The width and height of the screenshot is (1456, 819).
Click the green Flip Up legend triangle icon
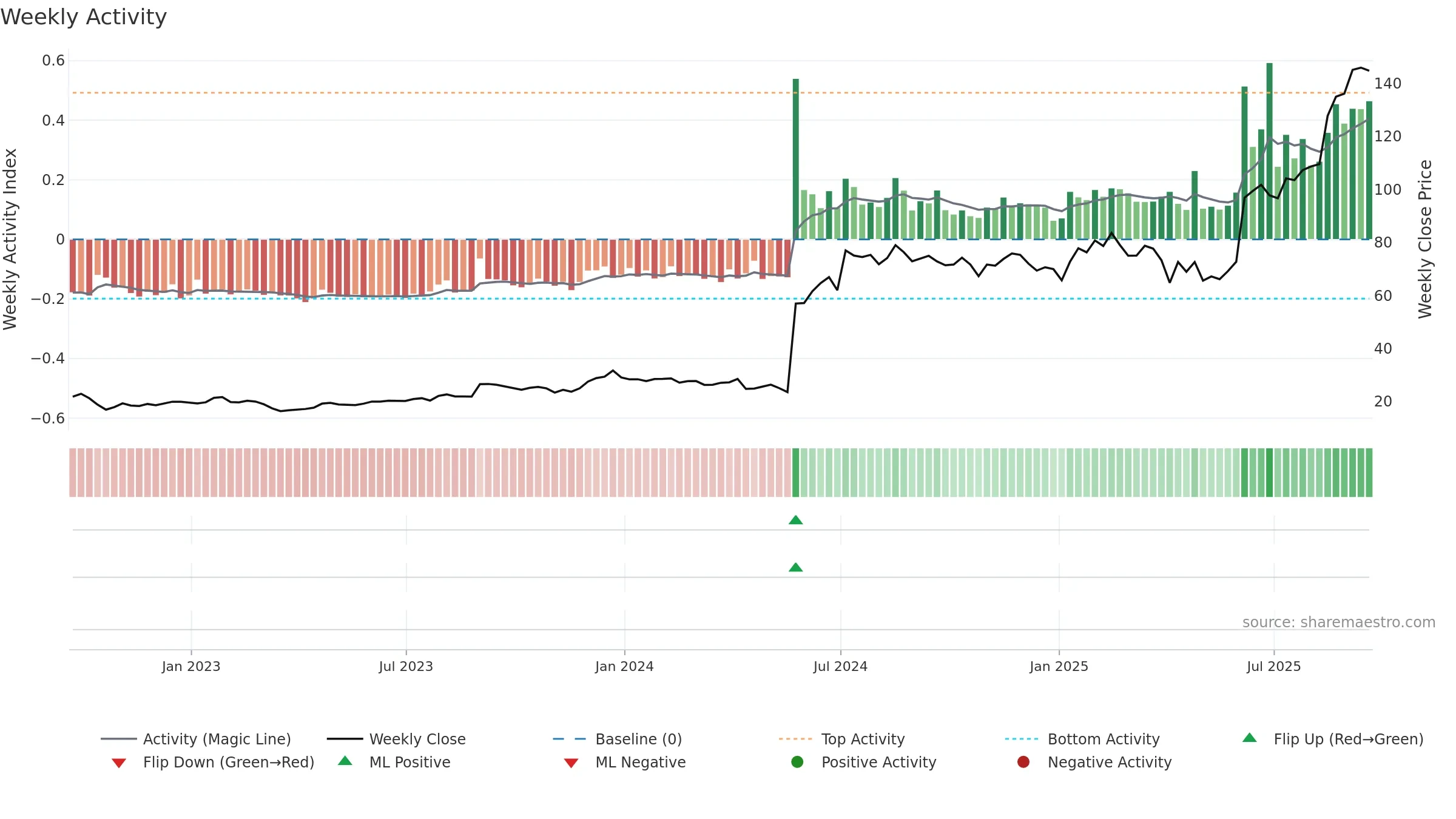click(x=1250, y=738)
